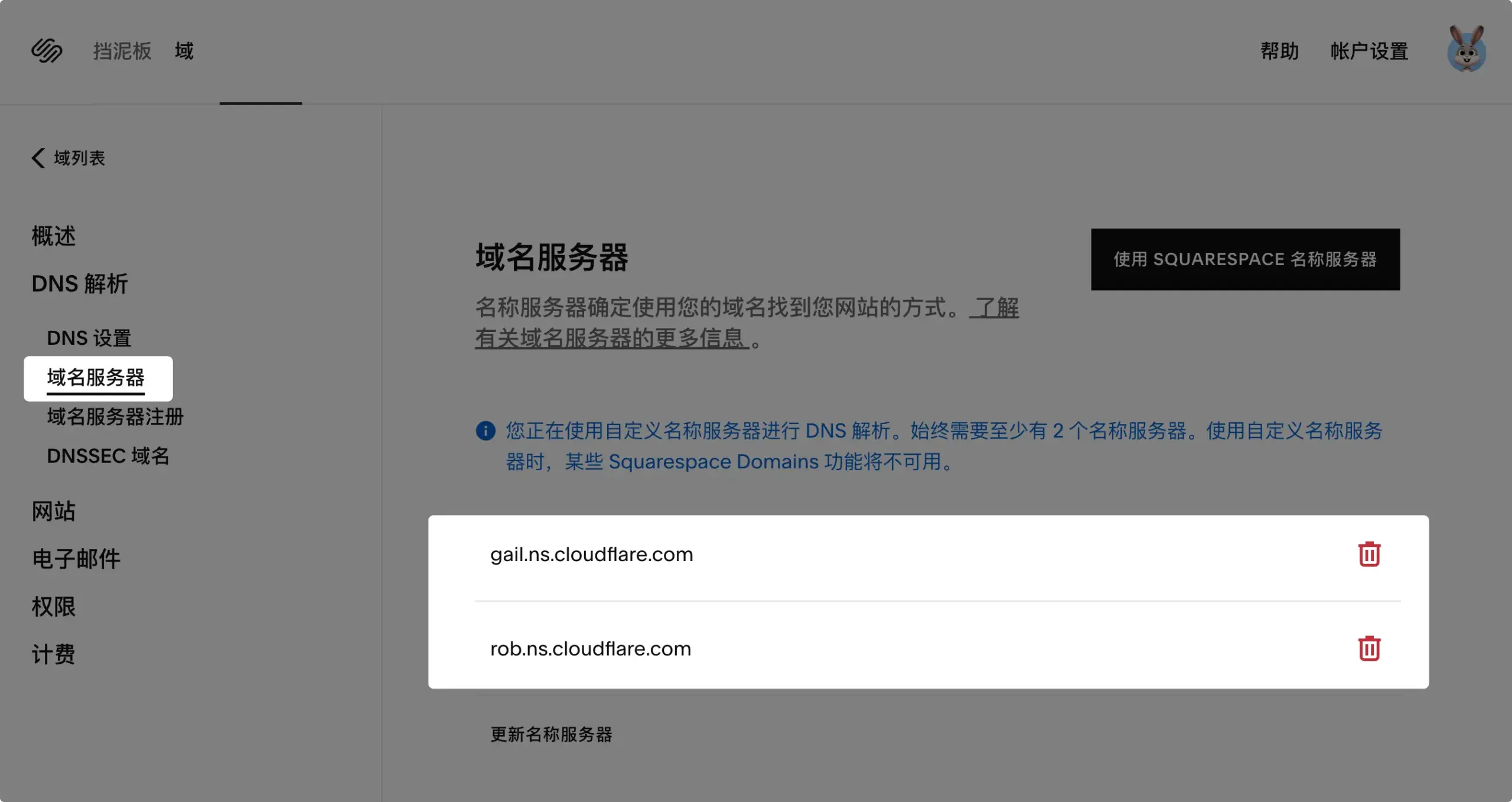
Task: Return to 域列表 domain list
Action: 80,158
